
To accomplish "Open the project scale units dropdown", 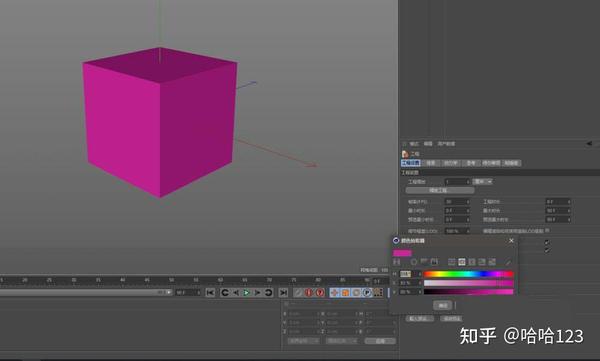I will click(482, 181).
